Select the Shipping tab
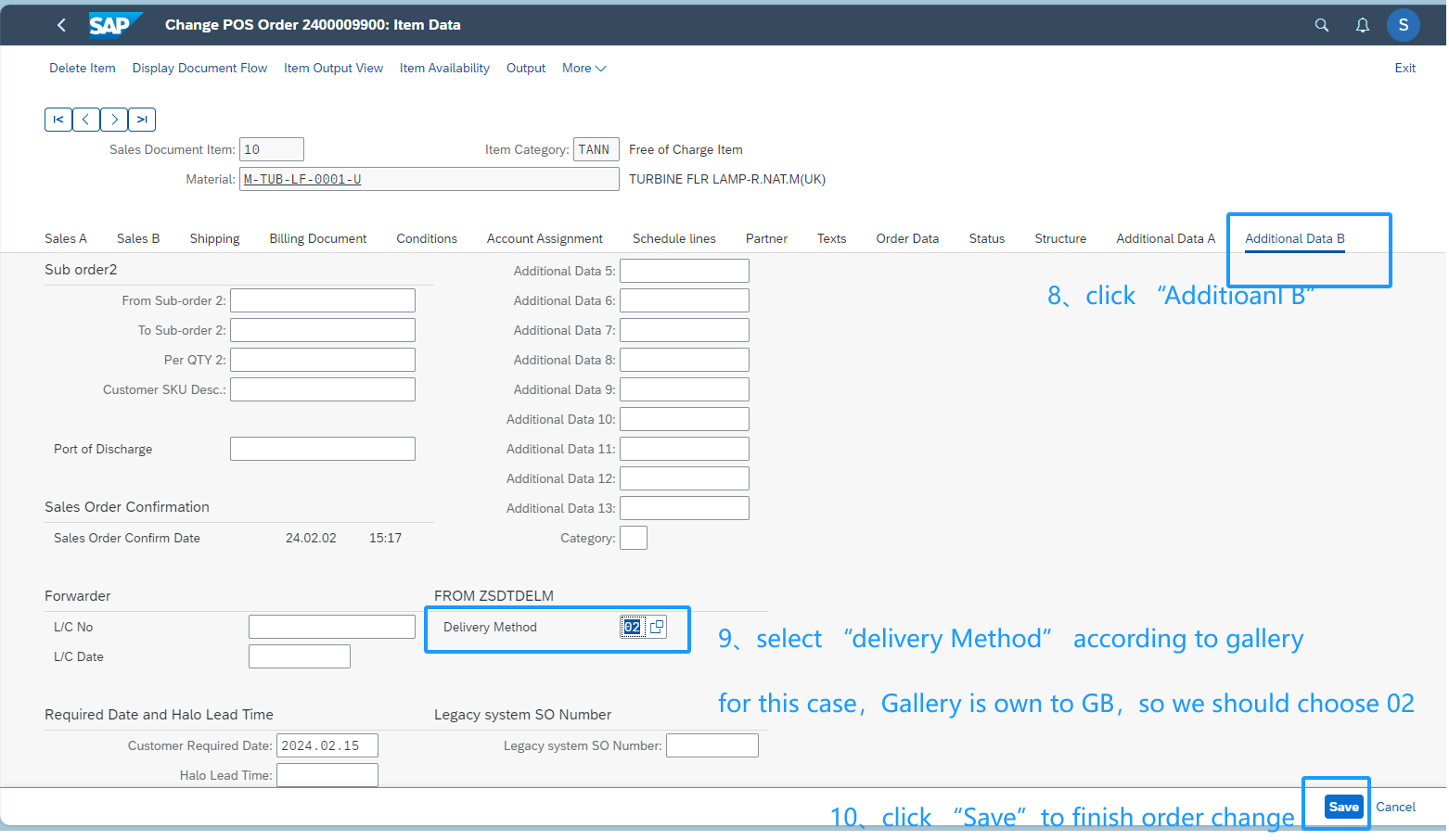Screen dimensions: 1449x840 click(214, 239)
